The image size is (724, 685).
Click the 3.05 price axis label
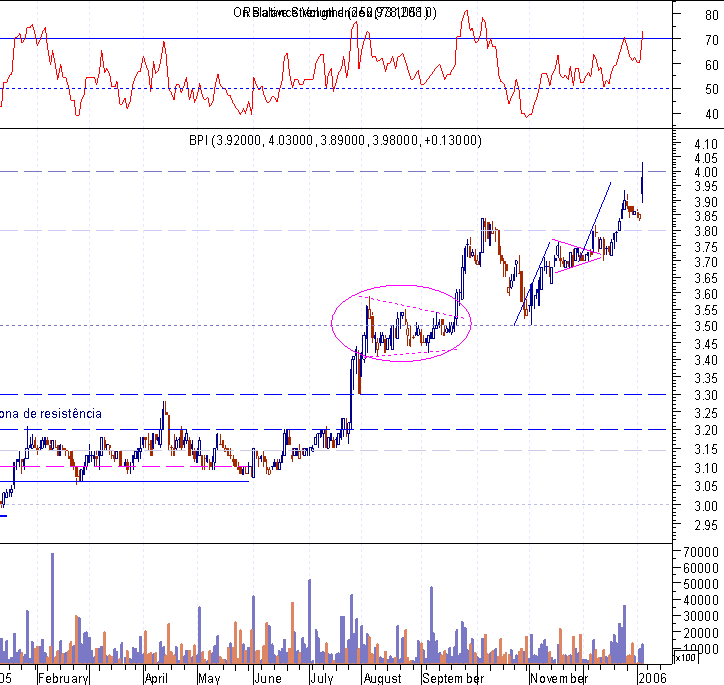[706, 486]
